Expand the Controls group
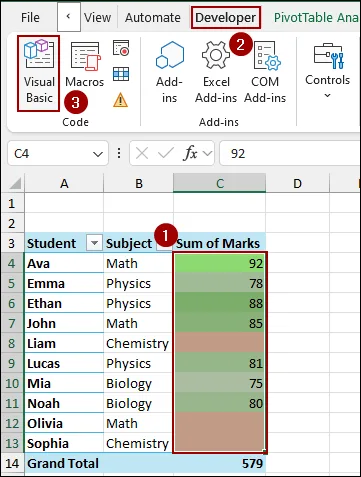Image resolution: width=361 pixels, height=477 pixels. point(327,72)
